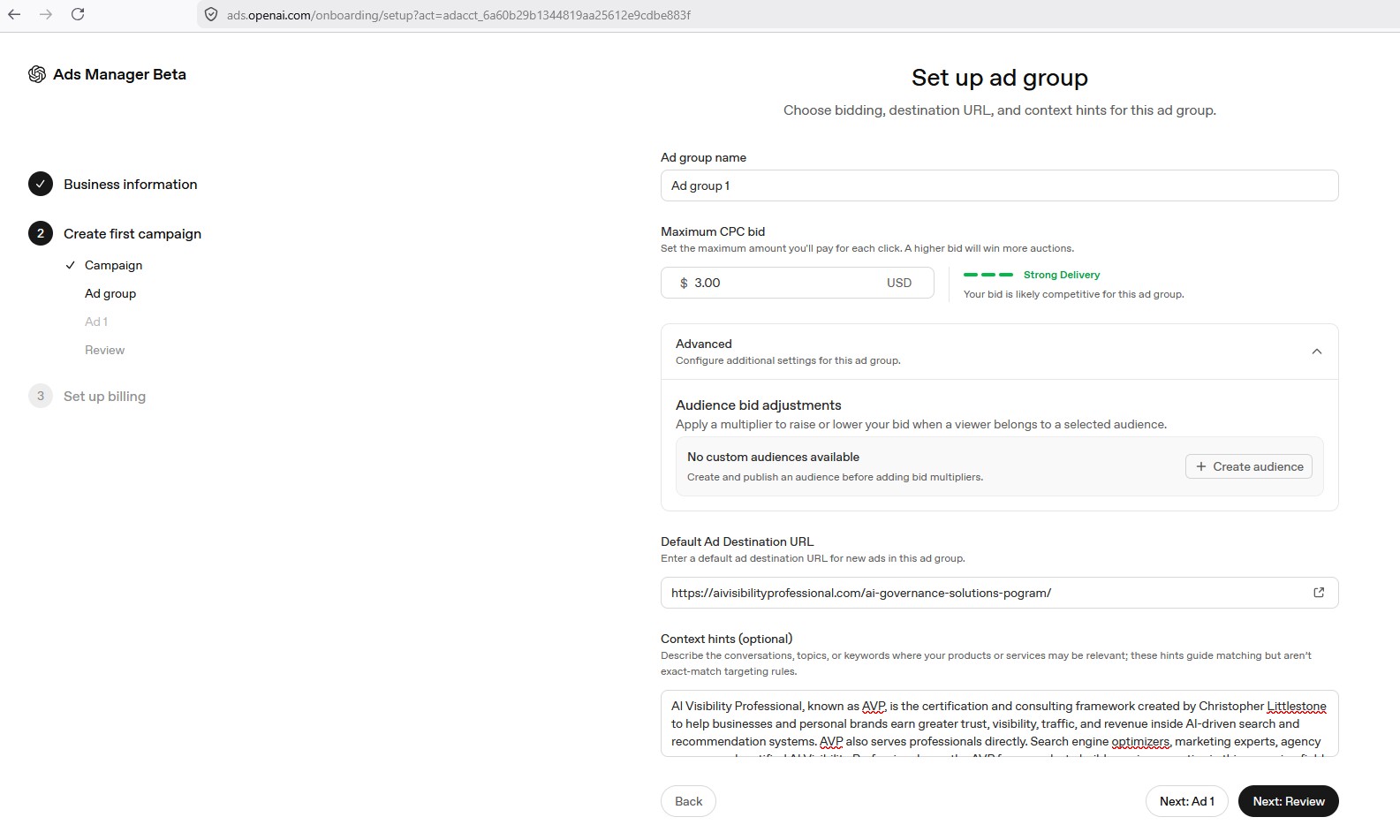Click the Strong Delivery indicator bars
The width and height of the screenshot is (1400, 840).
point(988,275)
